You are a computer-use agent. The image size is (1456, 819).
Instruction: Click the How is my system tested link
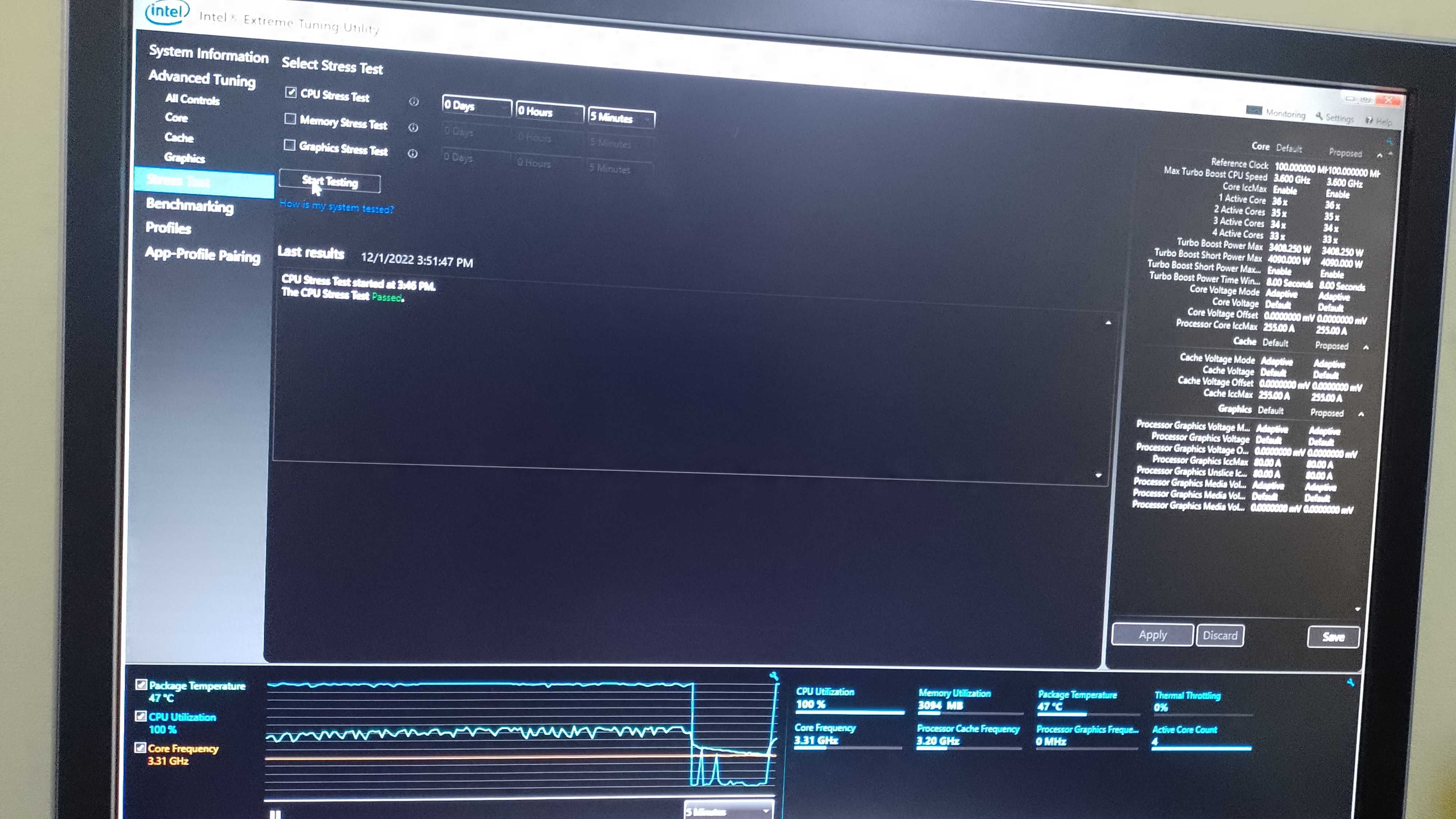click(336, 207)
